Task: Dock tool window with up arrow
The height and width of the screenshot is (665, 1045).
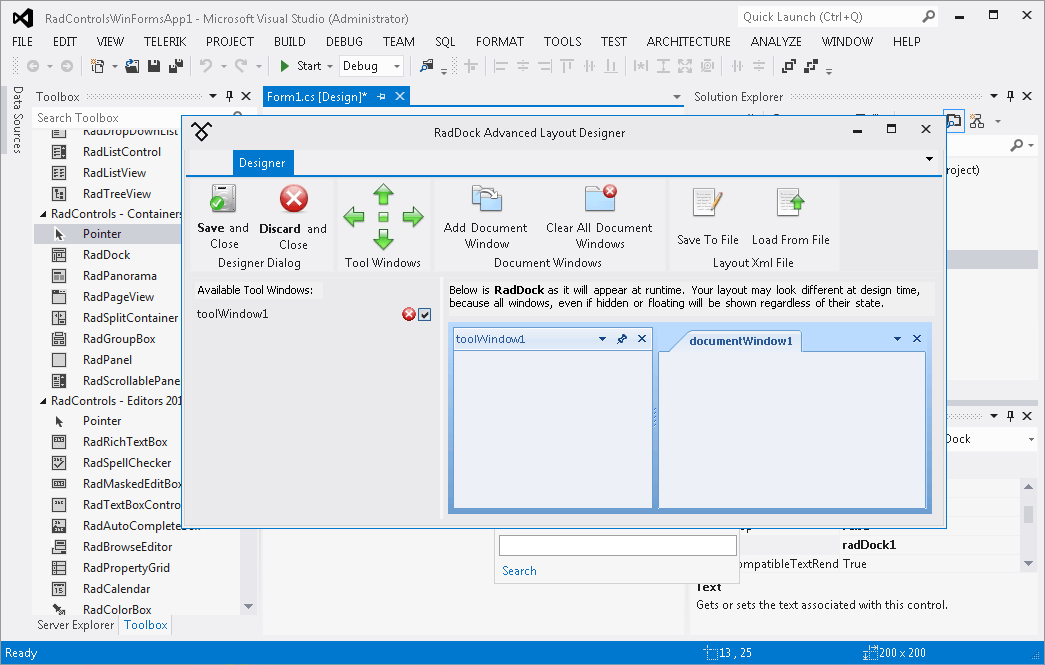Action: click(x=383, y=194)
